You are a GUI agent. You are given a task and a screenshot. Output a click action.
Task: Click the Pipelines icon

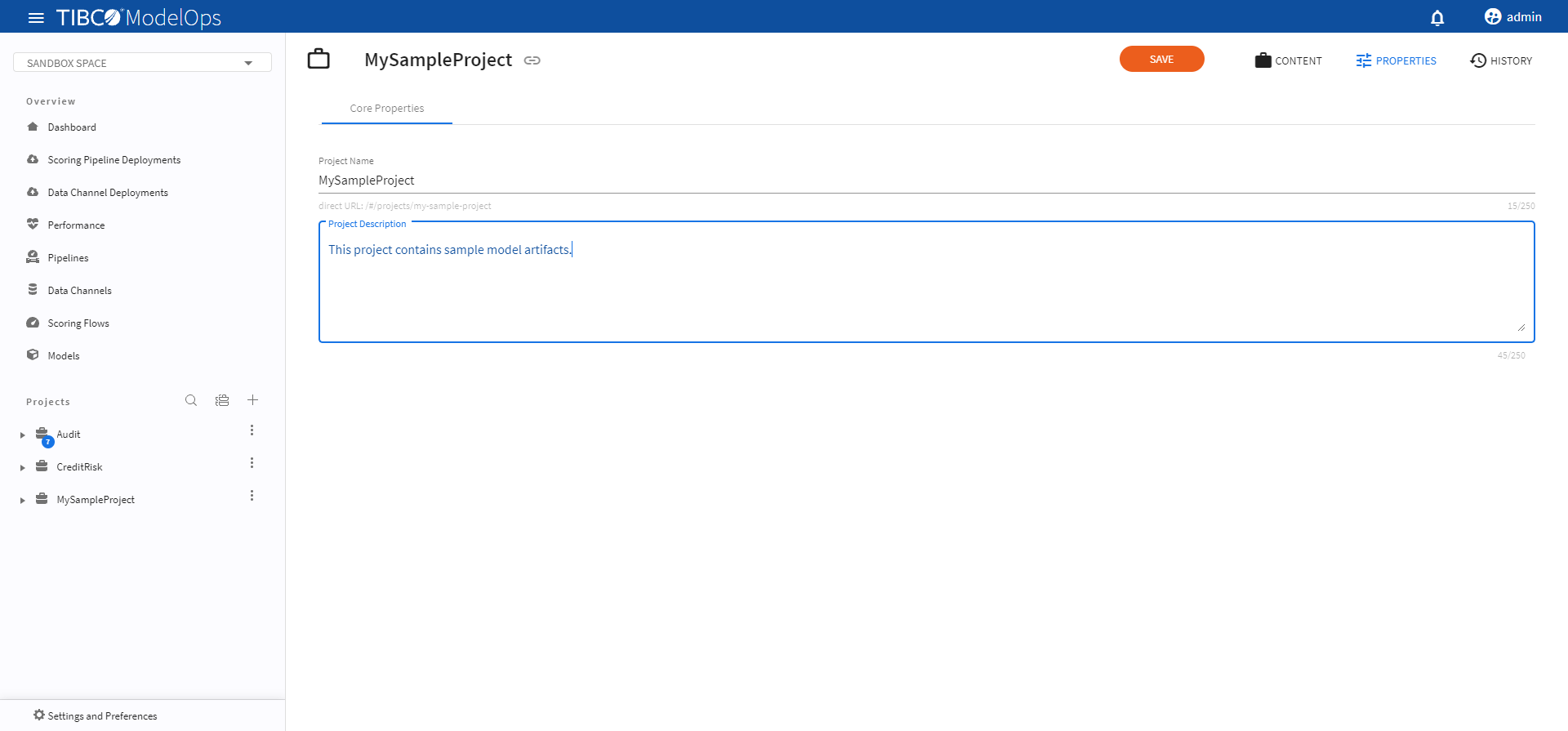click(x=33, y=256)
